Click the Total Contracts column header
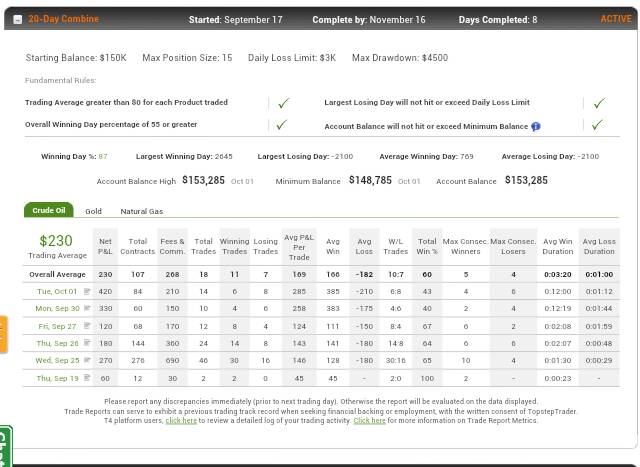Viewport: 640px width, 467px height. point(138,247)
